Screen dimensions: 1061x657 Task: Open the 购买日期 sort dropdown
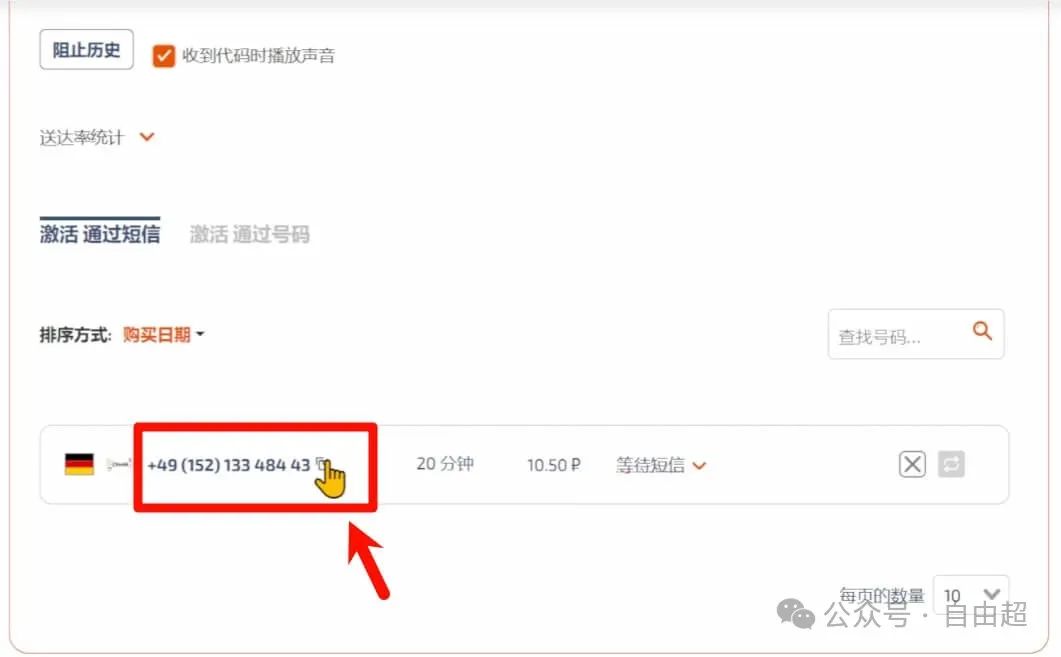(x=163, y=334)
